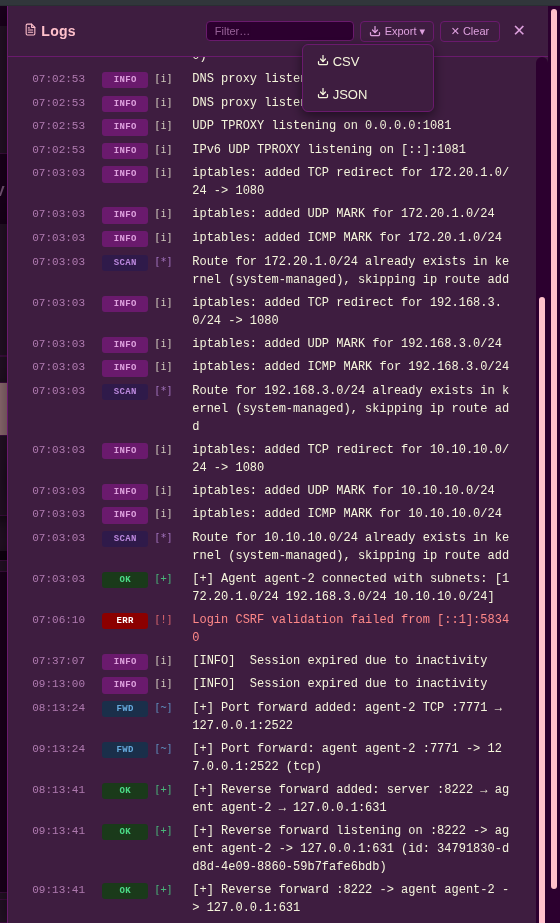Close the Logs panel
Image resolution: width=560 pixels, height=923 pixels.
(x=519, y=30)
